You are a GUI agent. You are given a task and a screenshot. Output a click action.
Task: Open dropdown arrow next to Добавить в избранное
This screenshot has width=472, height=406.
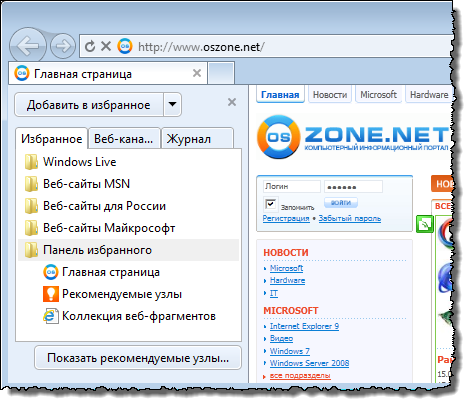tap(172, 105)
